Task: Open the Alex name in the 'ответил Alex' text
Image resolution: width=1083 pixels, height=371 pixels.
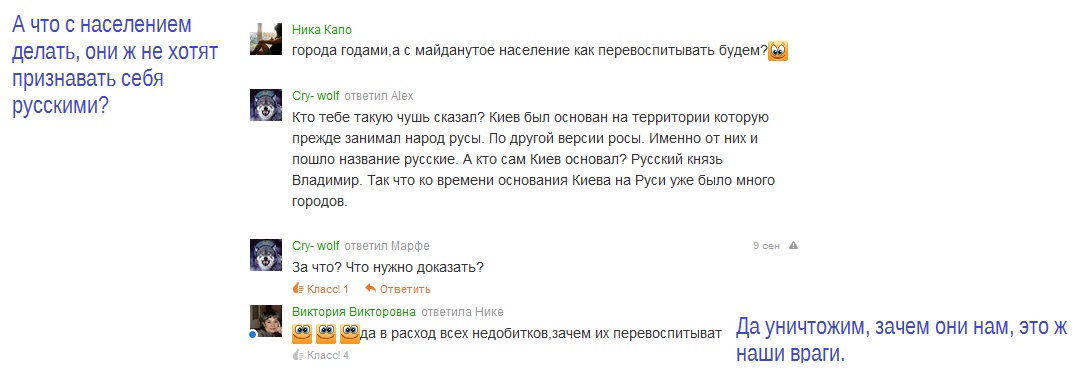Action: (402, 95)
